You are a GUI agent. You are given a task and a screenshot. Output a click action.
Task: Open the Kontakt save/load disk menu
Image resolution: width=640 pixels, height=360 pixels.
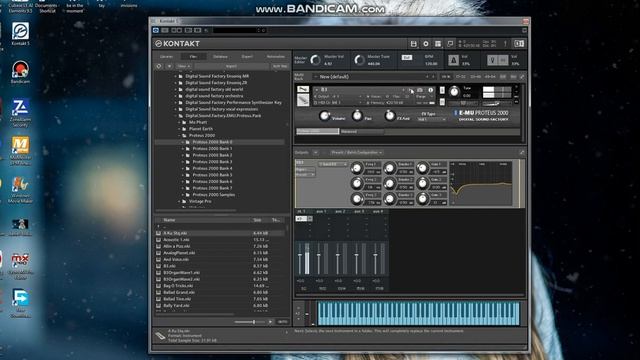[x=413, y=44]
